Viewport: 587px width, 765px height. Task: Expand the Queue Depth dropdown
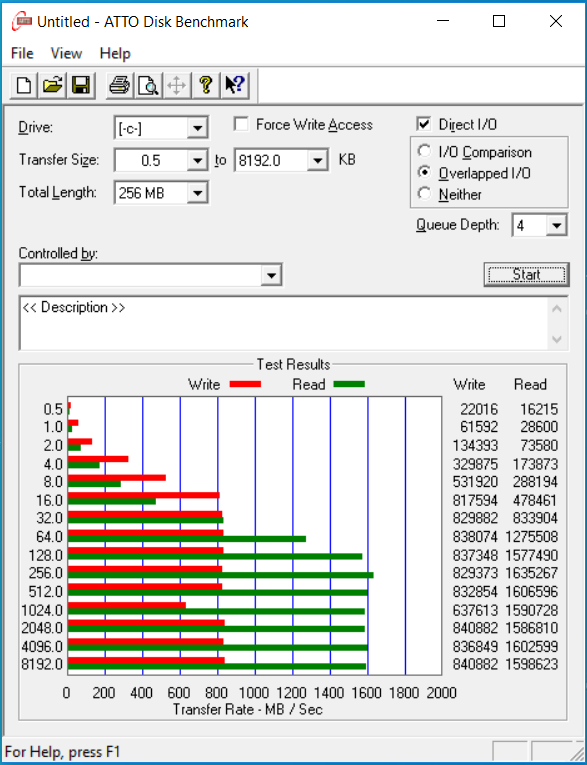pyautogui.click(x=556, y=225)
